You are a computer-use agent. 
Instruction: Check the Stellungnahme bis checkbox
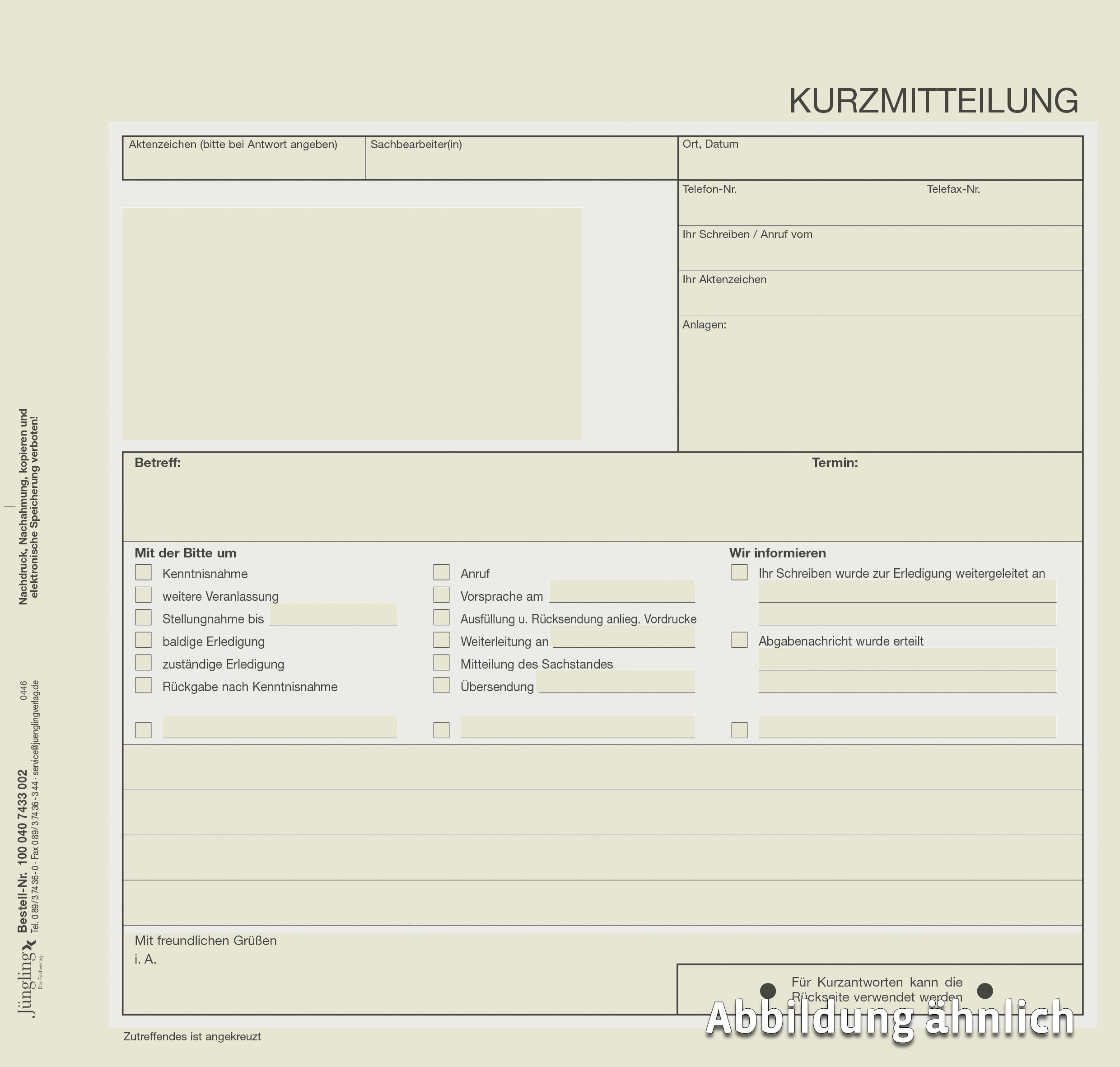pos(143,617)
